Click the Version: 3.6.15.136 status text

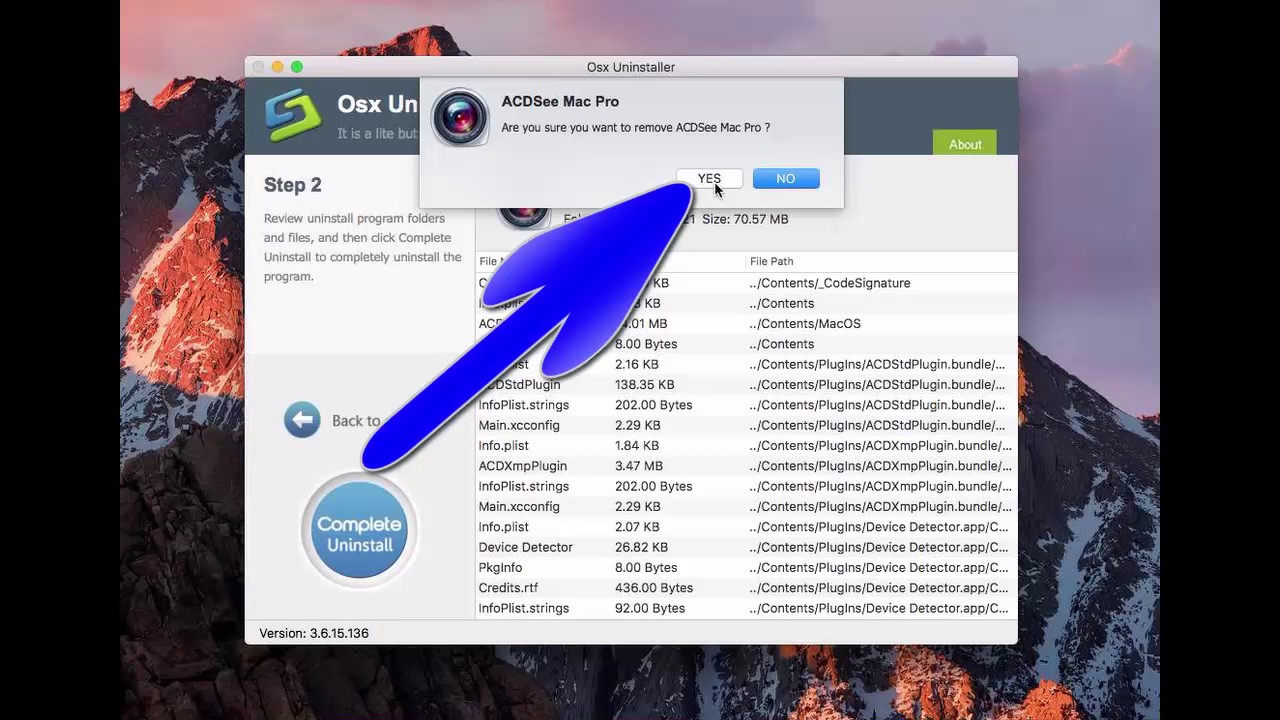click(x=314, y=633)
